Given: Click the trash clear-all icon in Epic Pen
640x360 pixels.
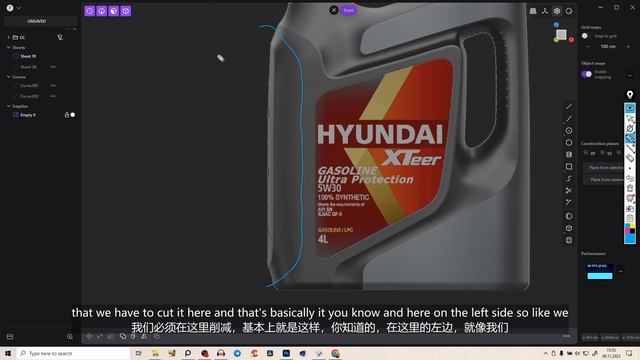Looking at the screenshot, I should [x=630, y=188].
